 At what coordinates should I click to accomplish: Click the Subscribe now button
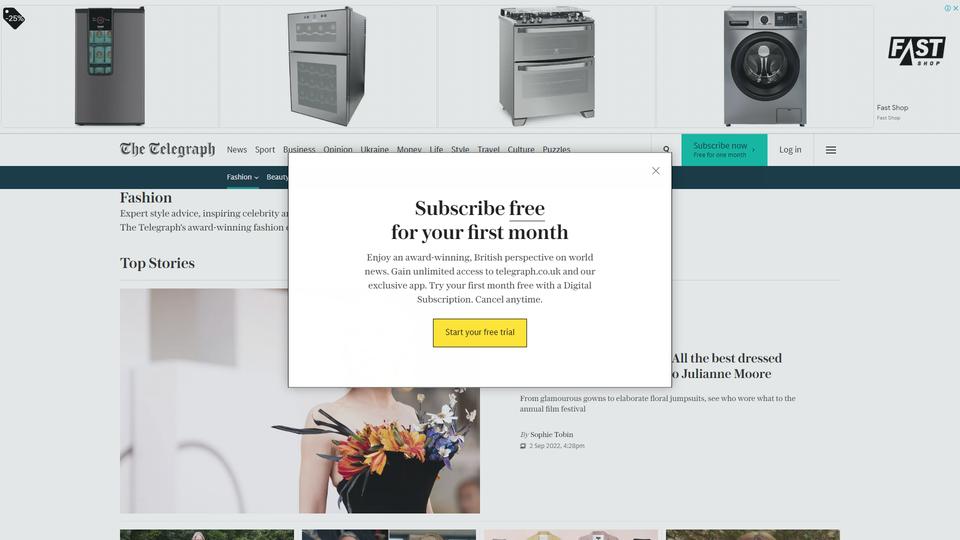(x=724, y=149)
